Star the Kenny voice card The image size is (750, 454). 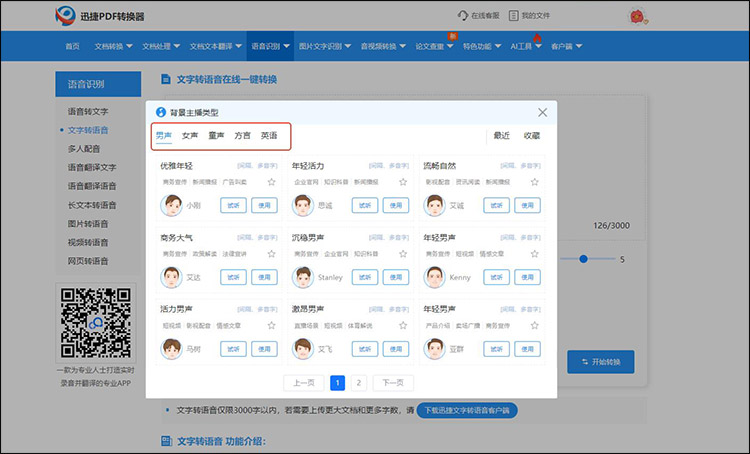click(535, 254)
